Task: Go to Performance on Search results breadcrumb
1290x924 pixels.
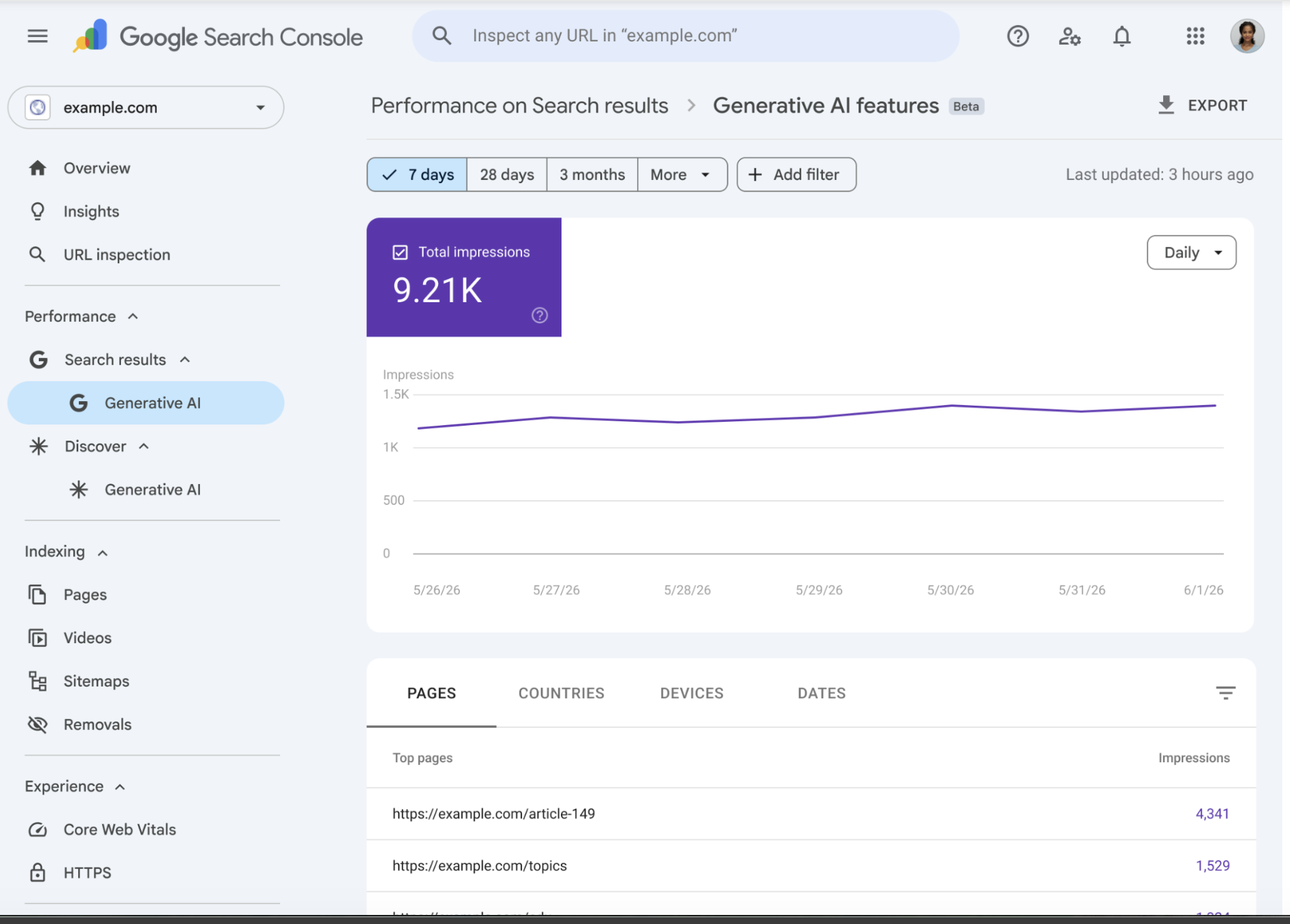Action: pyautogui.click(x=519, y=105)
